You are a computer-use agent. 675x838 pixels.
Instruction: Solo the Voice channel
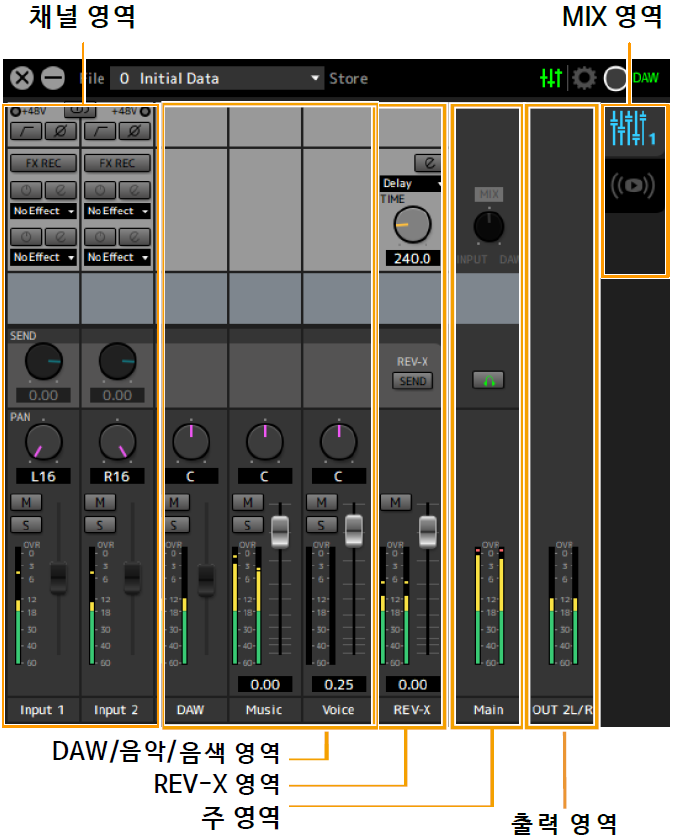[x=321, y=524]
